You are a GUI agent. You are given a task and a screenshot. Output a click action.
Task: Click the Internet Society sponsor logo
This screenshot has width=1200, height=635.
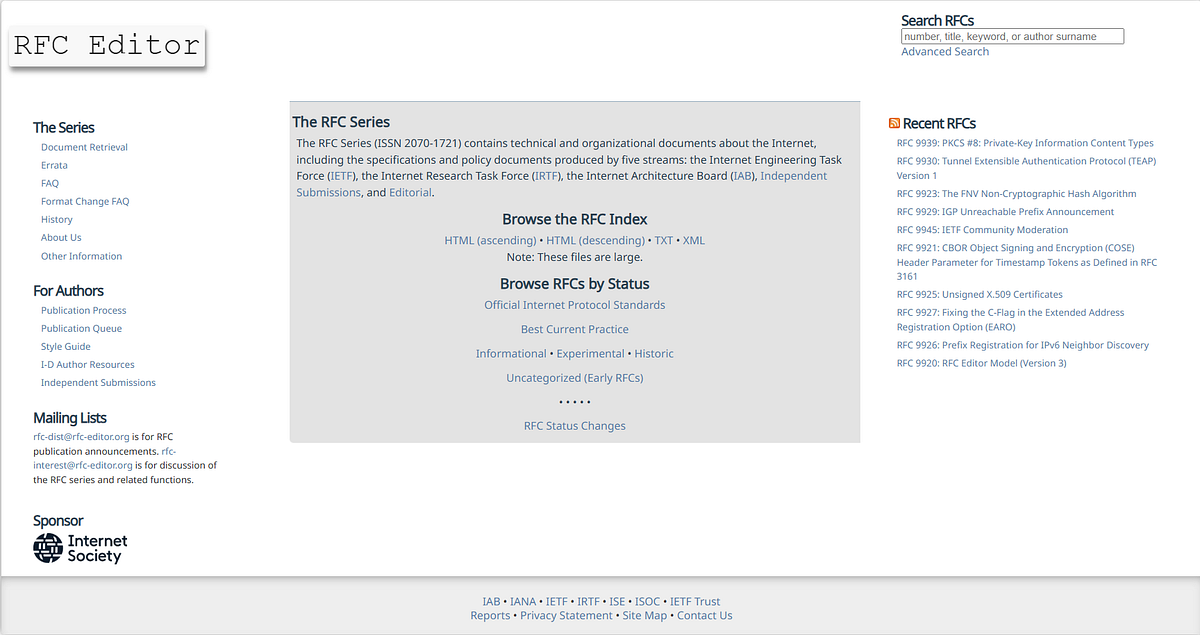[80, 548]
